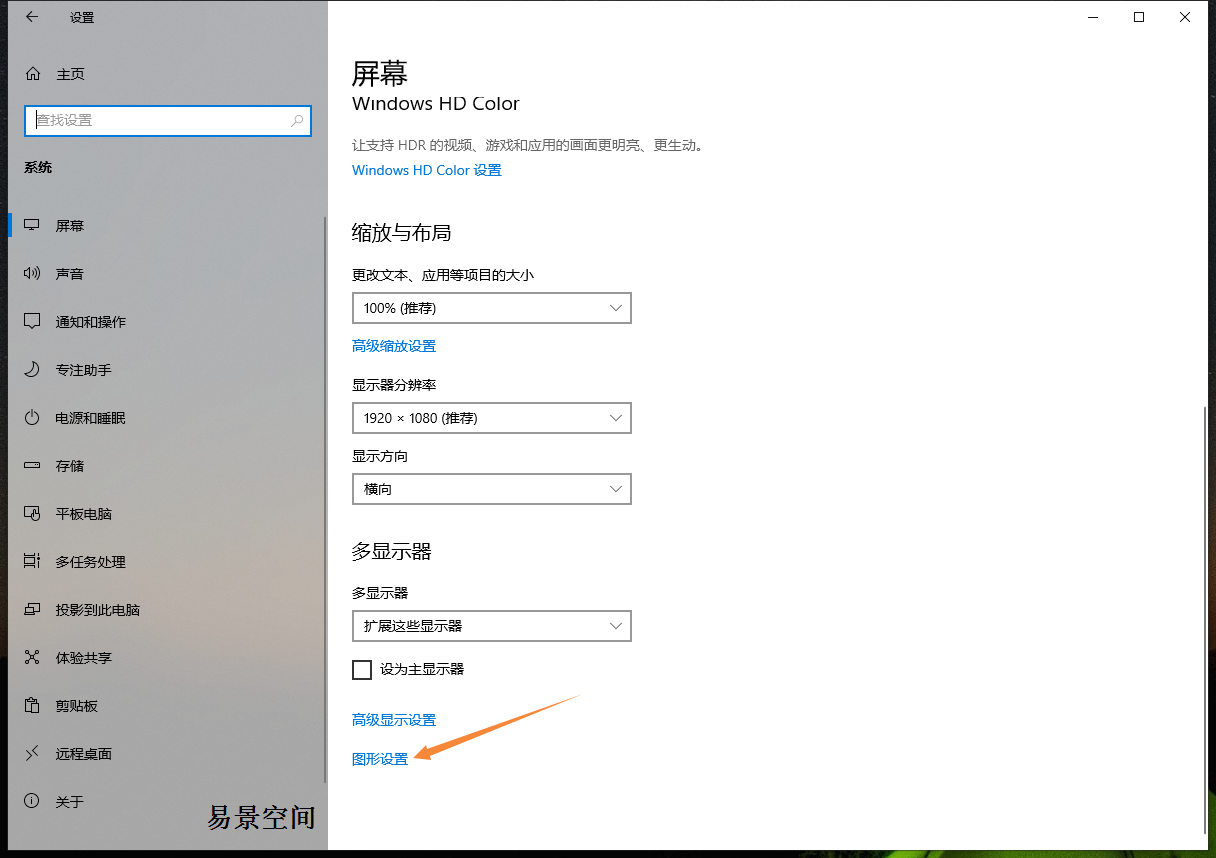Screen dimensions: 1216x858
Task: Click the back arrow in Settings
Action: click(x=32, y=17)
